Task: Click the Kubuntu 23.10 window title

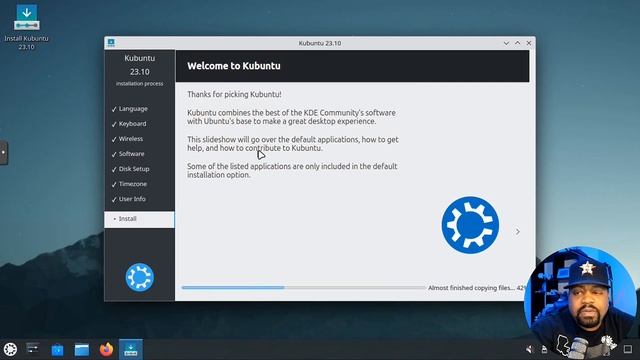Action: (320, 43)
